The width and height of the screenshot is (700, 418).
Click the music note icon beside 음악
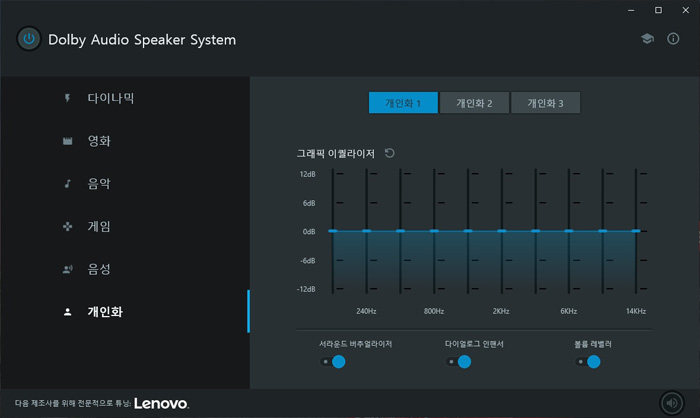click(67, 184)
